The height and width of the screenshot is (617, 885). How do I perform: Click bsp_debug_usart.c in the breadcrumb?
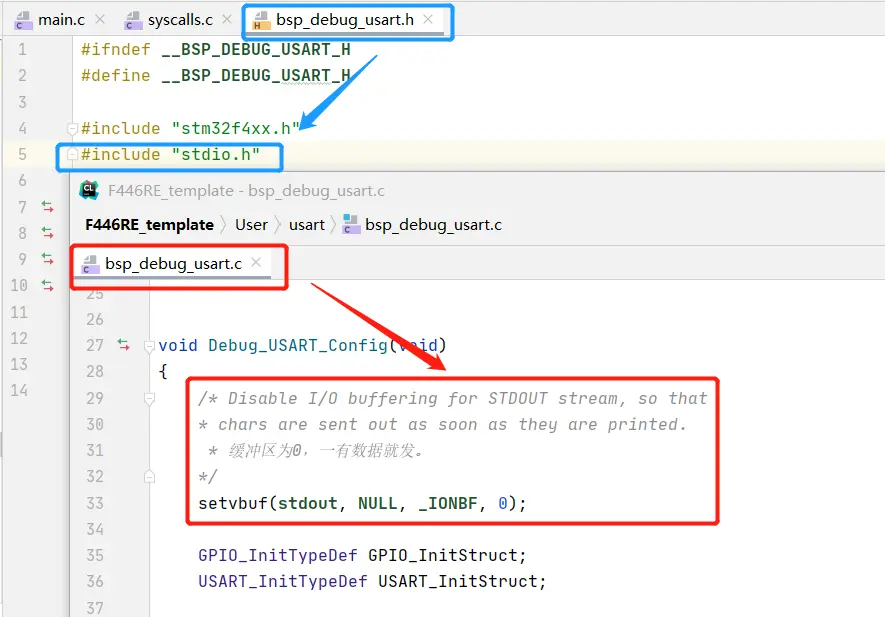433,225
